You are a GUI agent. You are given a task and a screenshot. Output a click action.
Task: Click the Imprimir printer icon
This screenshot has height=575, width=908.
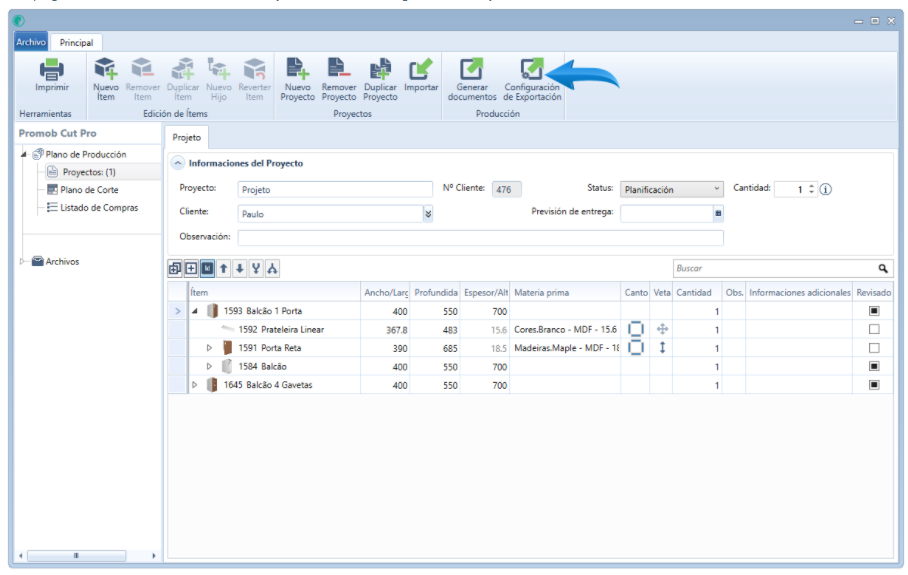[52, 69]
